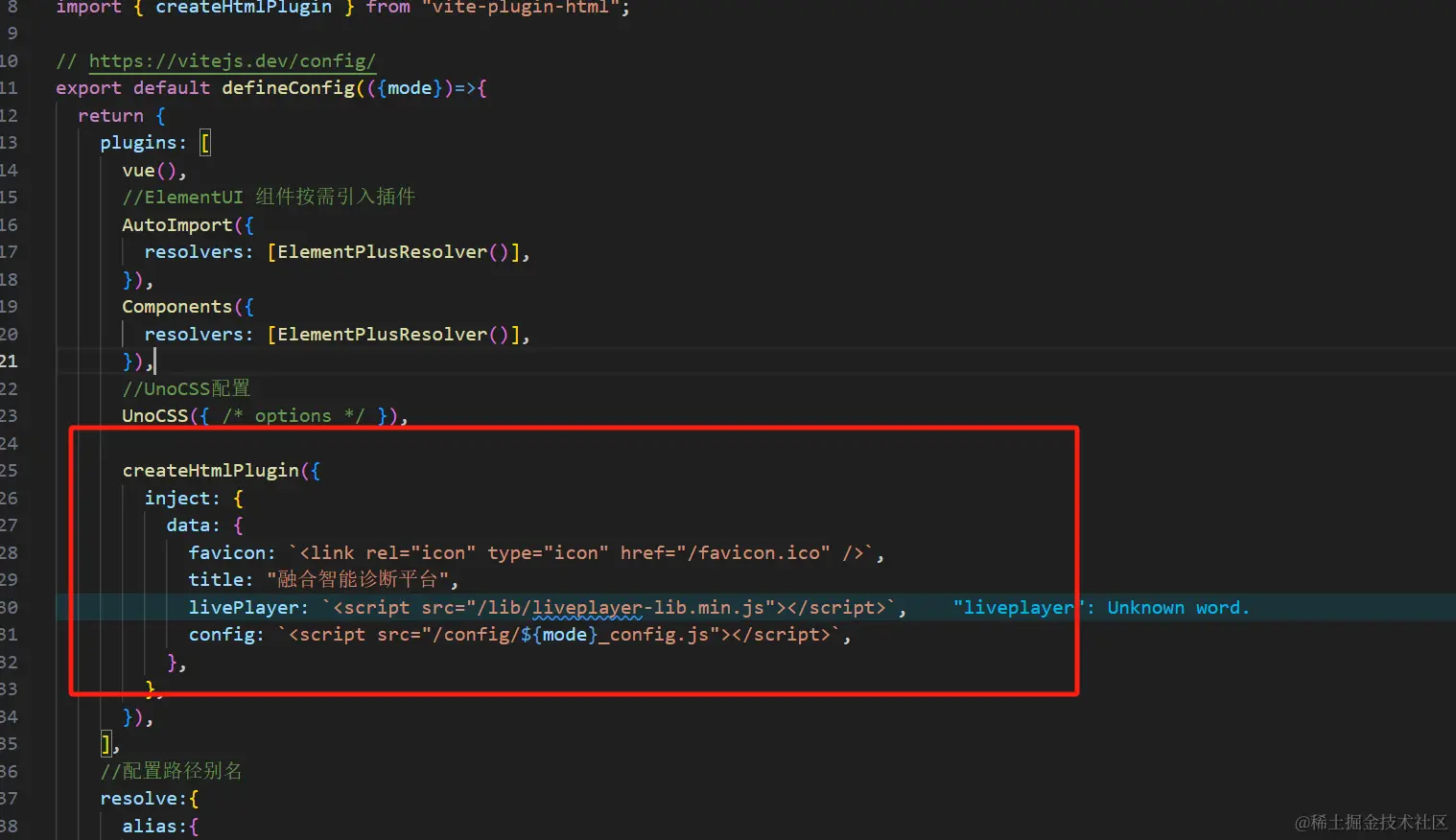Click 'ElementPlusResolver' inside the Components block
Viewport: 1456px width, 840px height.
click(383, 335)
